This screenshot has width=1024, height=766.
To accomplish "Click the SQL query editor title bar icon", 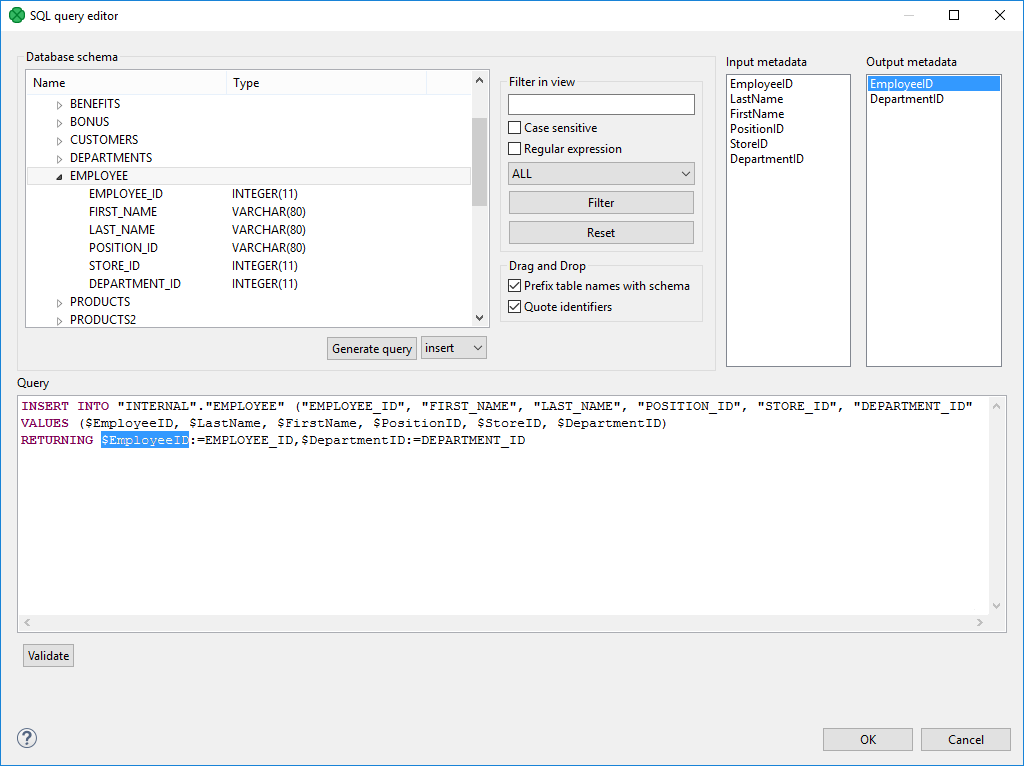I will click(x=15, y=15).
